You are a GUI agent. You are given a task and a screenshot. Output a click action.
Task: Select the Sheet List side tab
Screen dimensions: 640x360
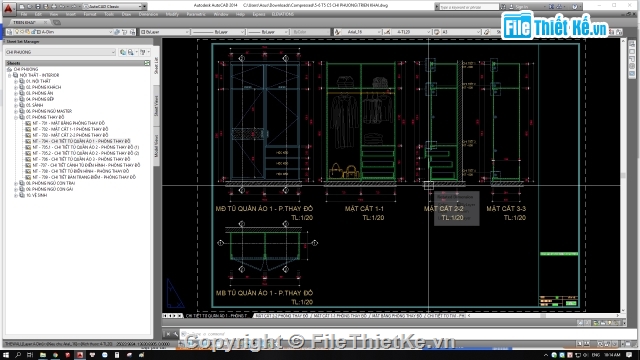coord(156,65)
